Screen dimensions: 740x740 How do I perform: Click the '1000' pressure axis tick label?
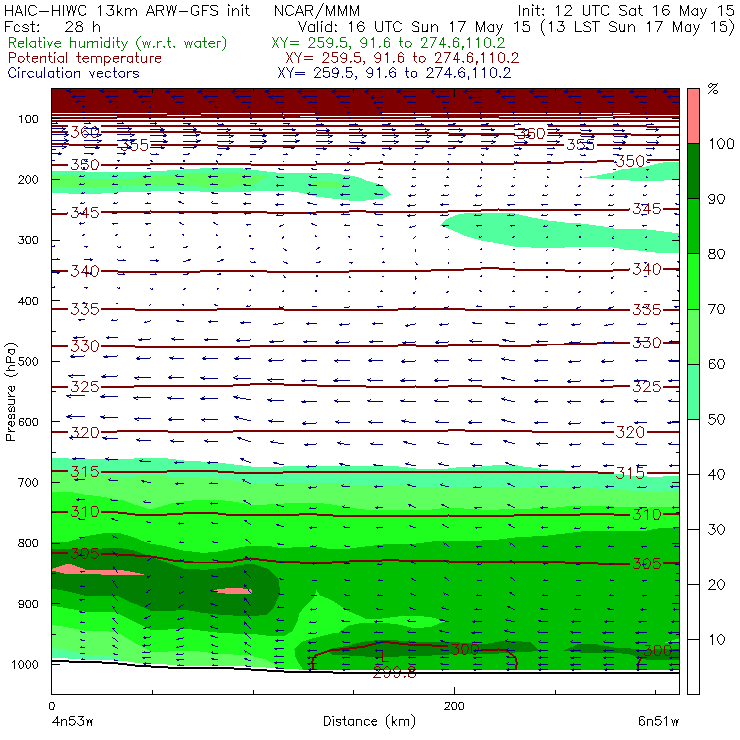[x=25, y=664]
